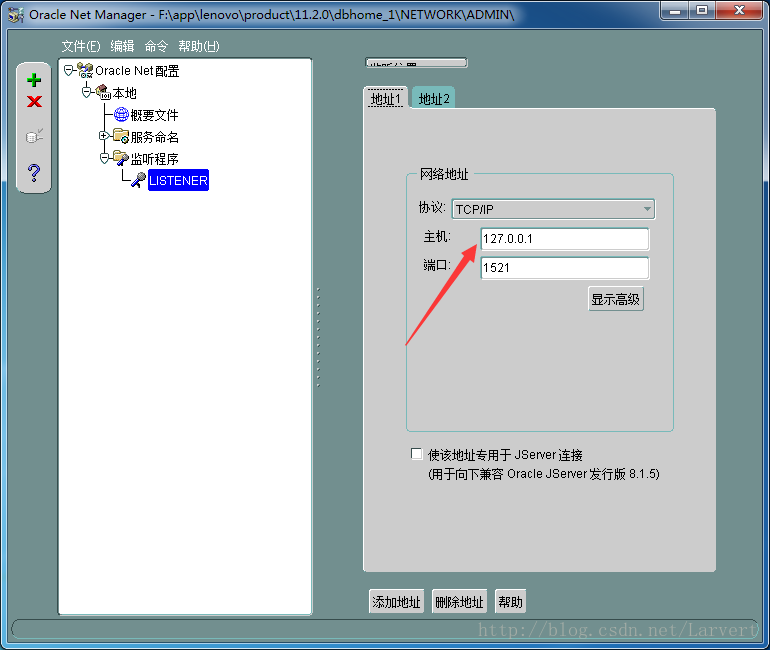Click the Oracle Net Manager title bar icon
This screenshot has height=650, width=770.
click(16, 15)
